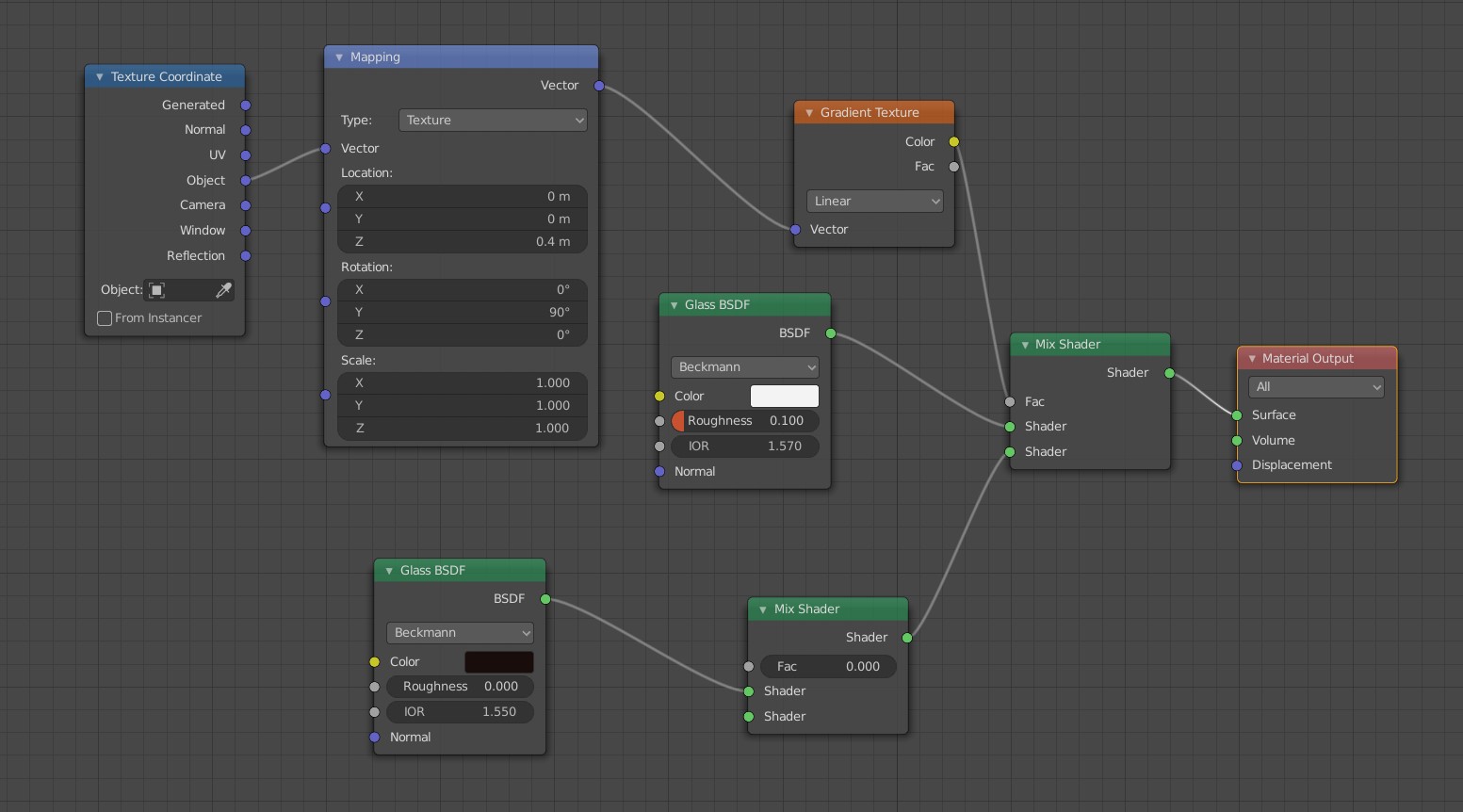Click the Vector input socket on the Mapping node
Image resolution: width=1463 pixels, height=812 pixels.
pyautogui.click(x=325, y=149)
